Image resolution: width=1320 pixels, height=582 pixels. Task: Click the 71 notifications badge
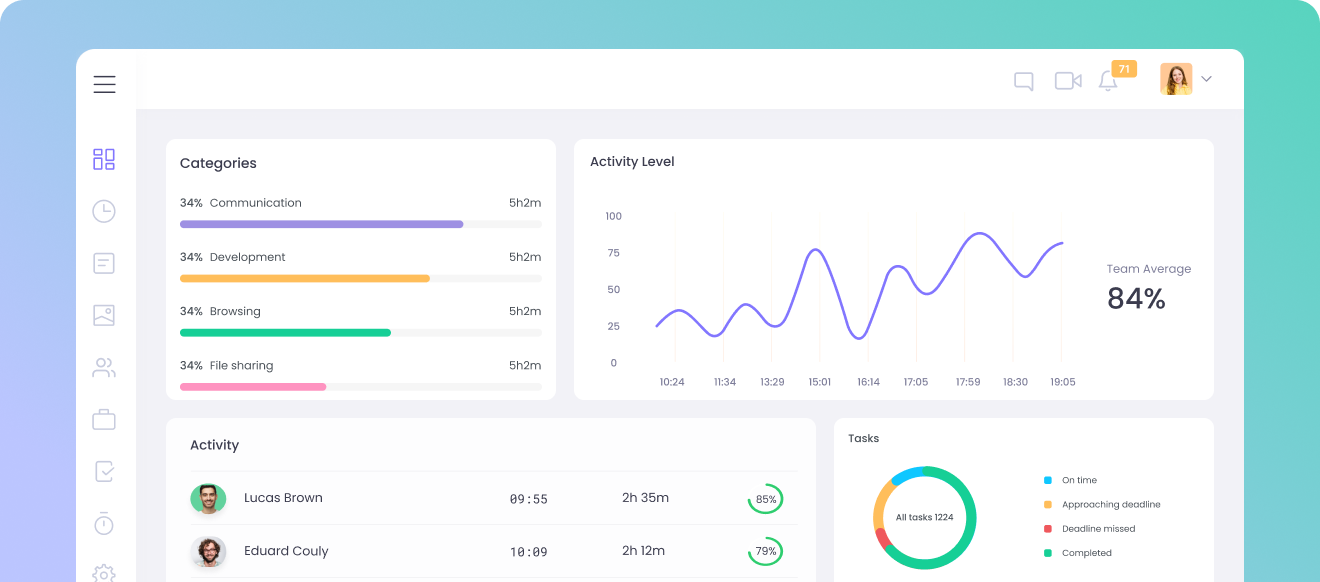click(x=1124, y=69)
